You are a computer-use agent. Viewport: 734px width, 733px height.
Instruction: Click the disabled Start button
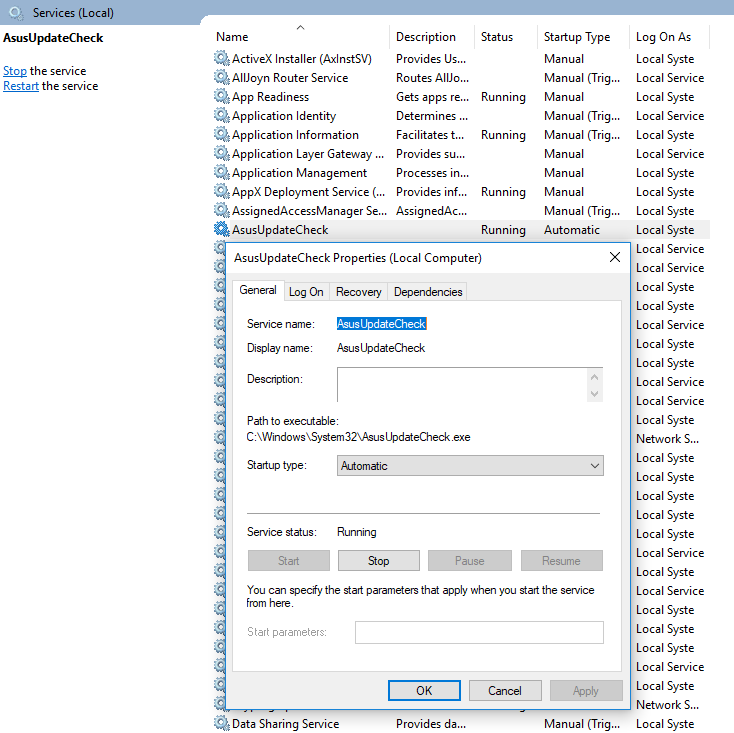[289, 561]
